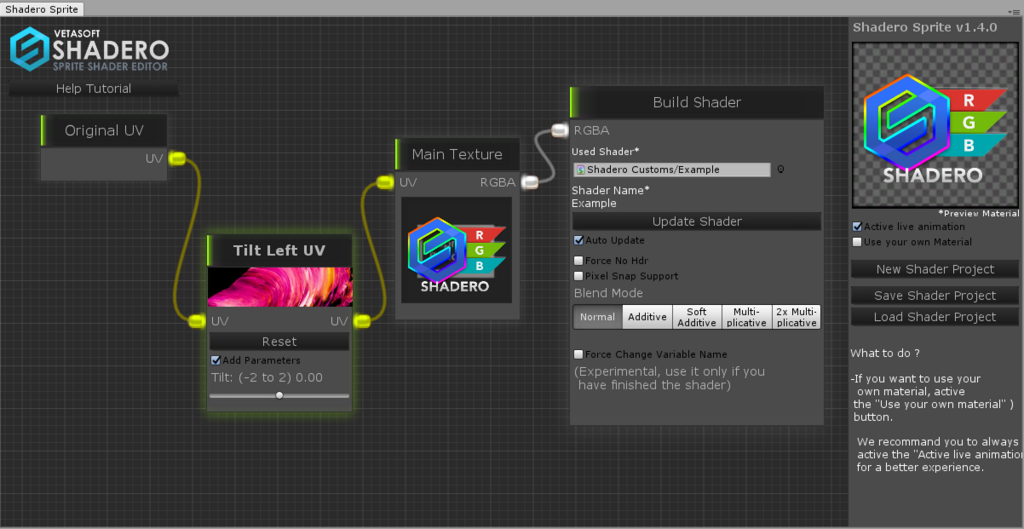Click the Tilt Left UV input port
This screenshot has width=1024, height=529.
197,321
